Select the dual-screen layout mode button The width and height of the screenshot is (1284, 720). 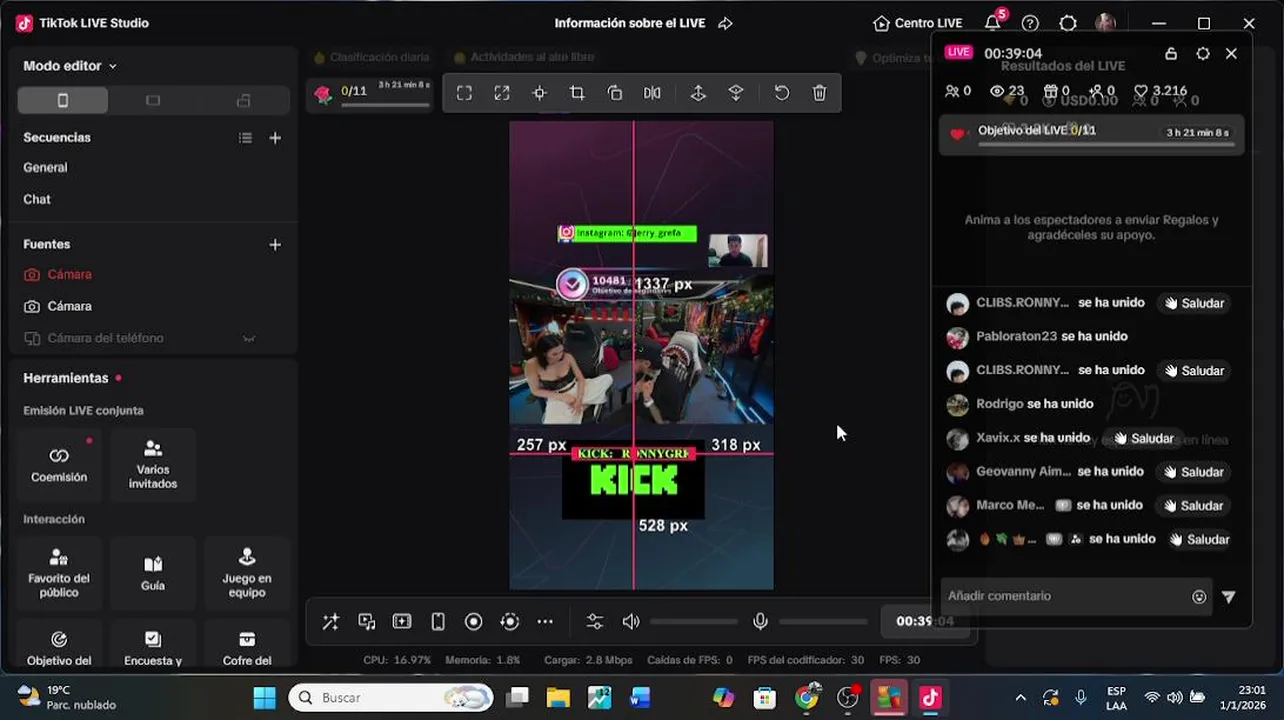243,100
